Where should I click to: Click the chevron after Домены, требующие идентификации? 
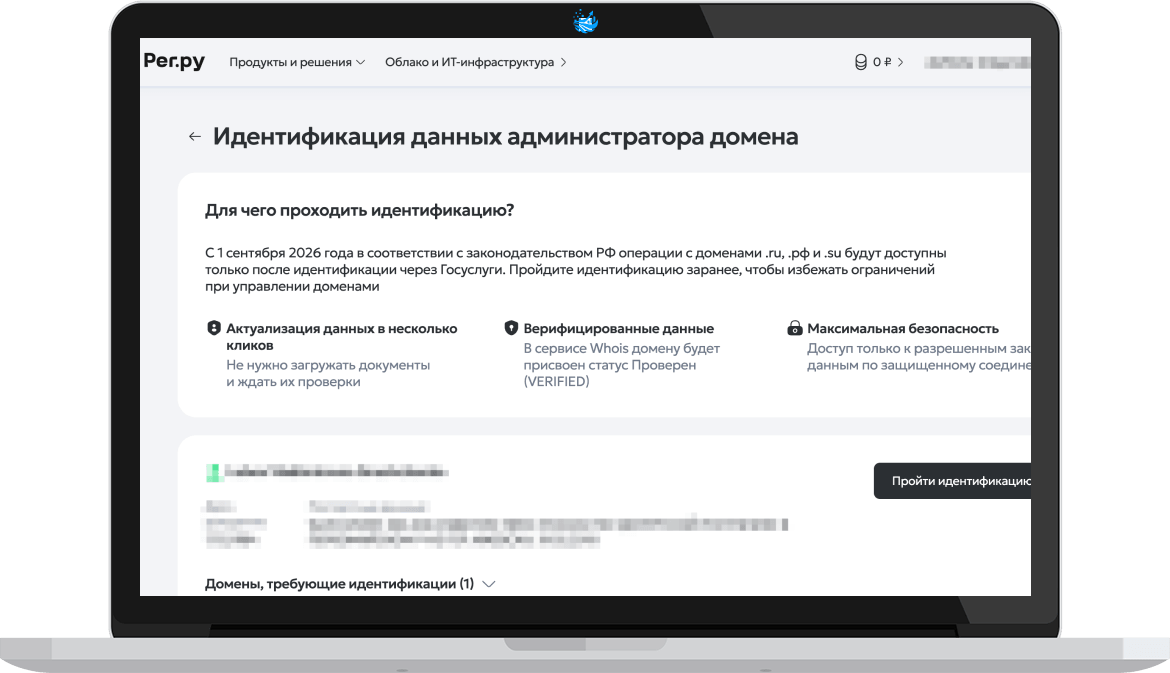tap(489, 584)
